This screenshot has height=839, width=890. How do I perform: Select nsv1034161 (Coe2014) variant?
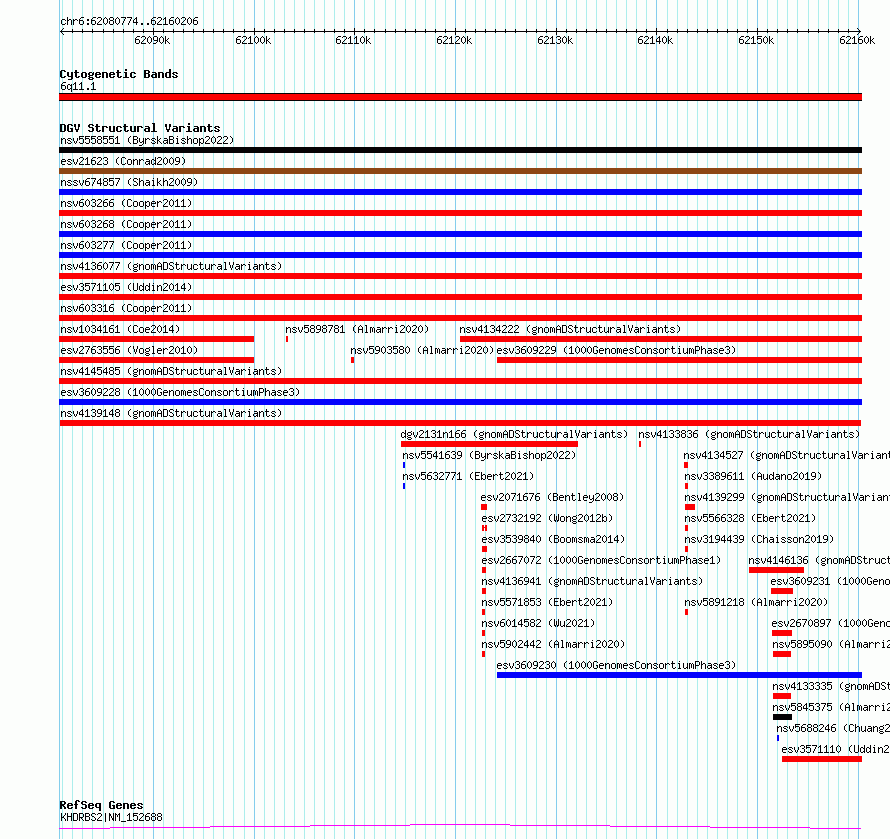click(x=120, y=329)
